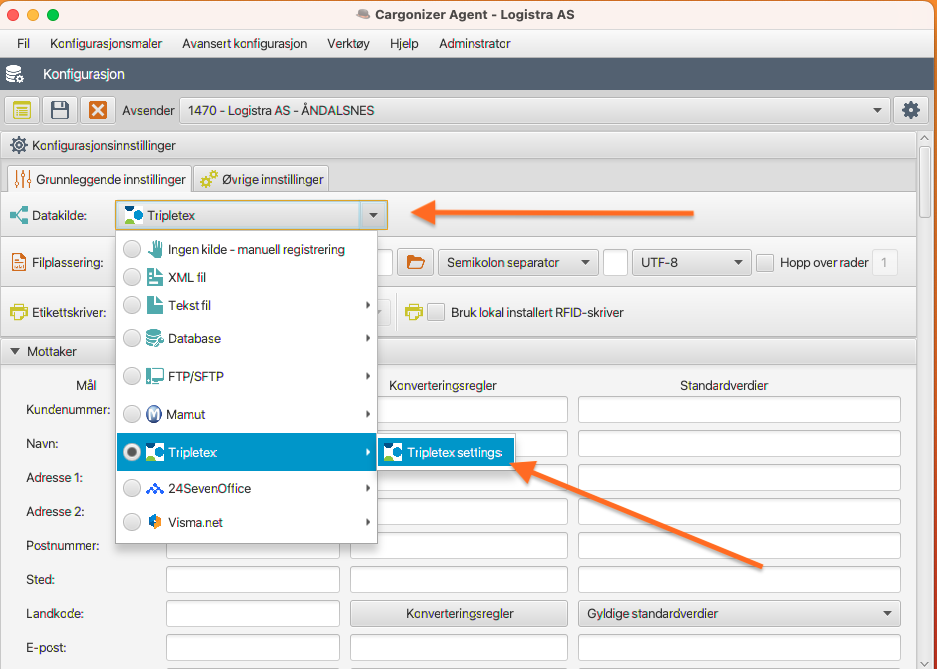Expand the Tekst fil submenu arrow

point(368,305)
